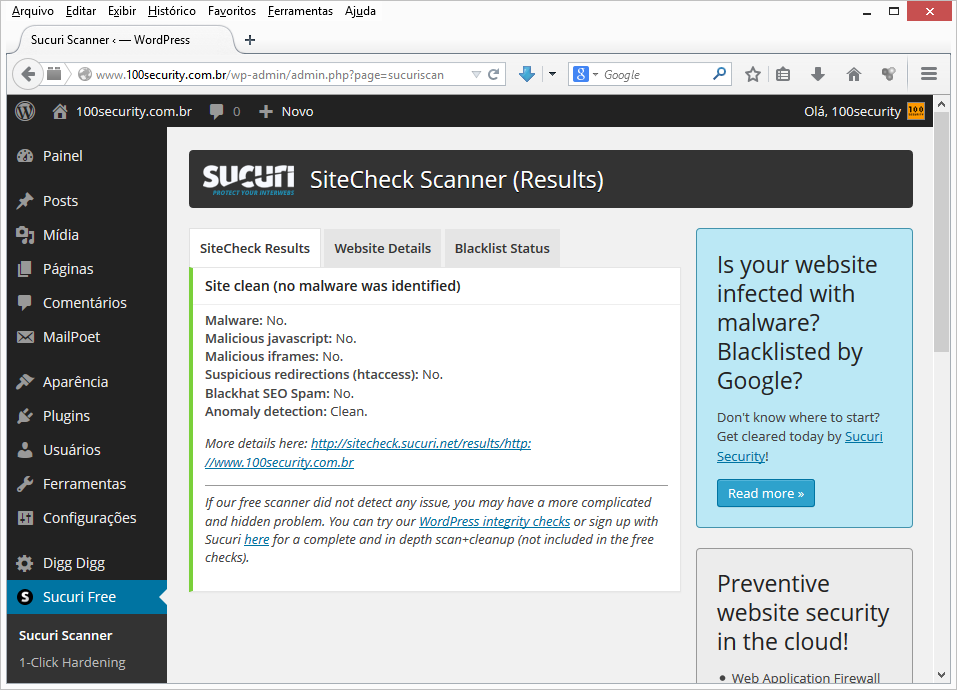957x690 pixels.
Task: Click the 100security user avatar
Action: (916, 111)
